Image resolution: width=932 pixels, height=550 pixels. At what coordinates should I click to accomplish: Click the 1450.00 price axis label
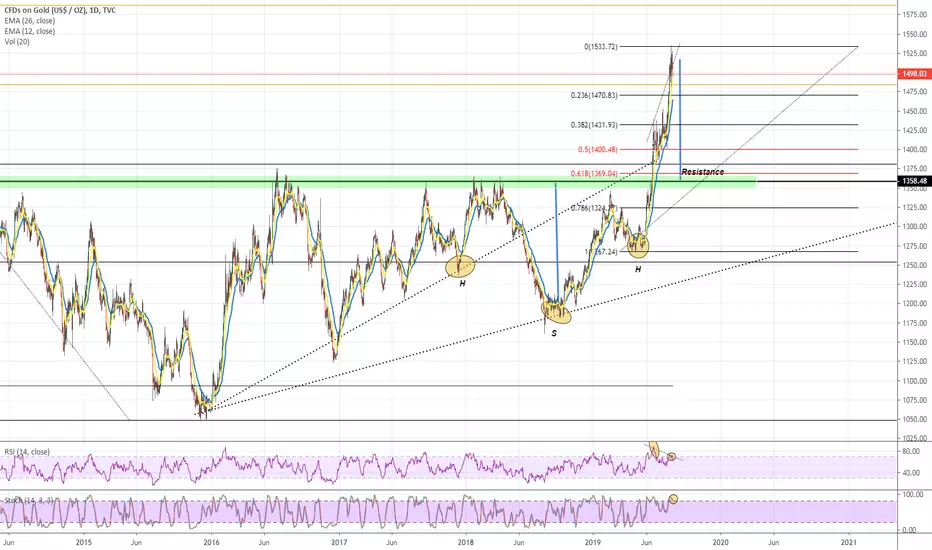[x=915, y=111]
